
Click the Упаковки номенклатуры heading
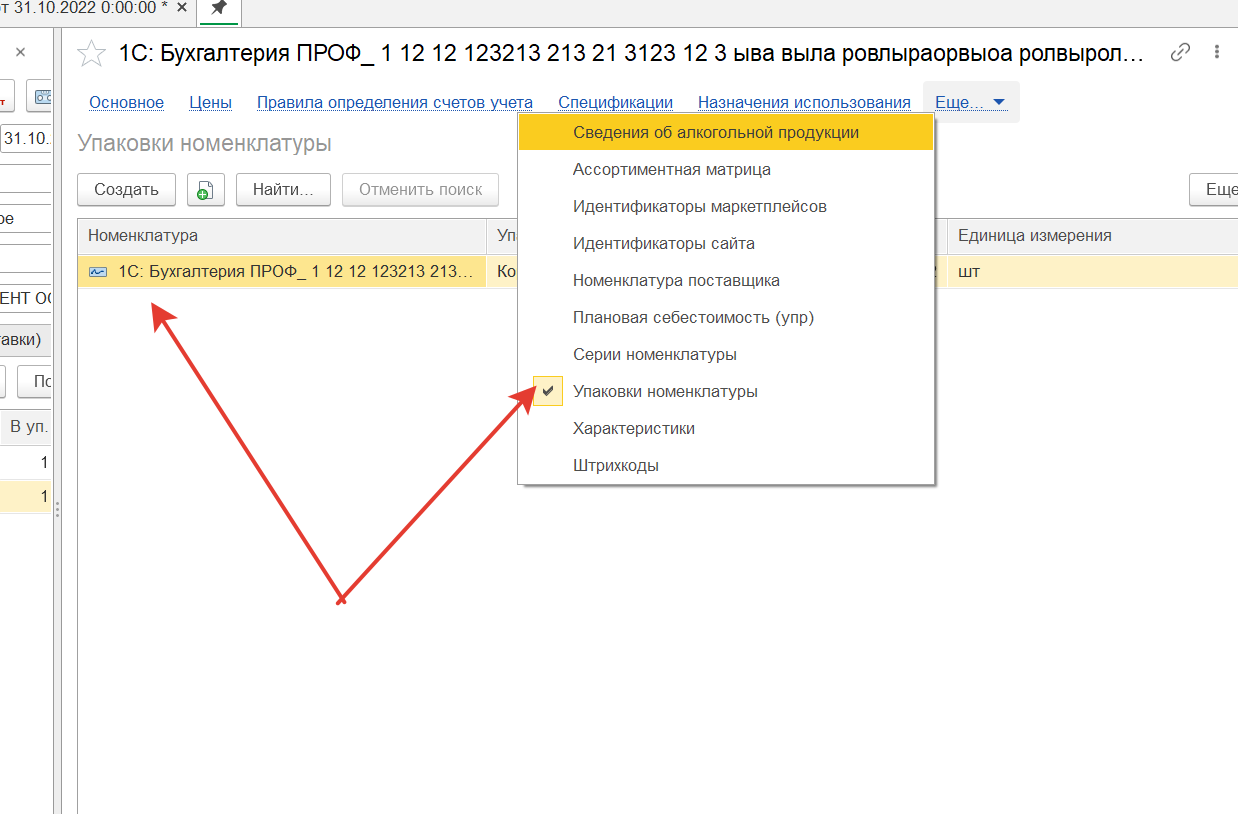(x=204, y=144)
